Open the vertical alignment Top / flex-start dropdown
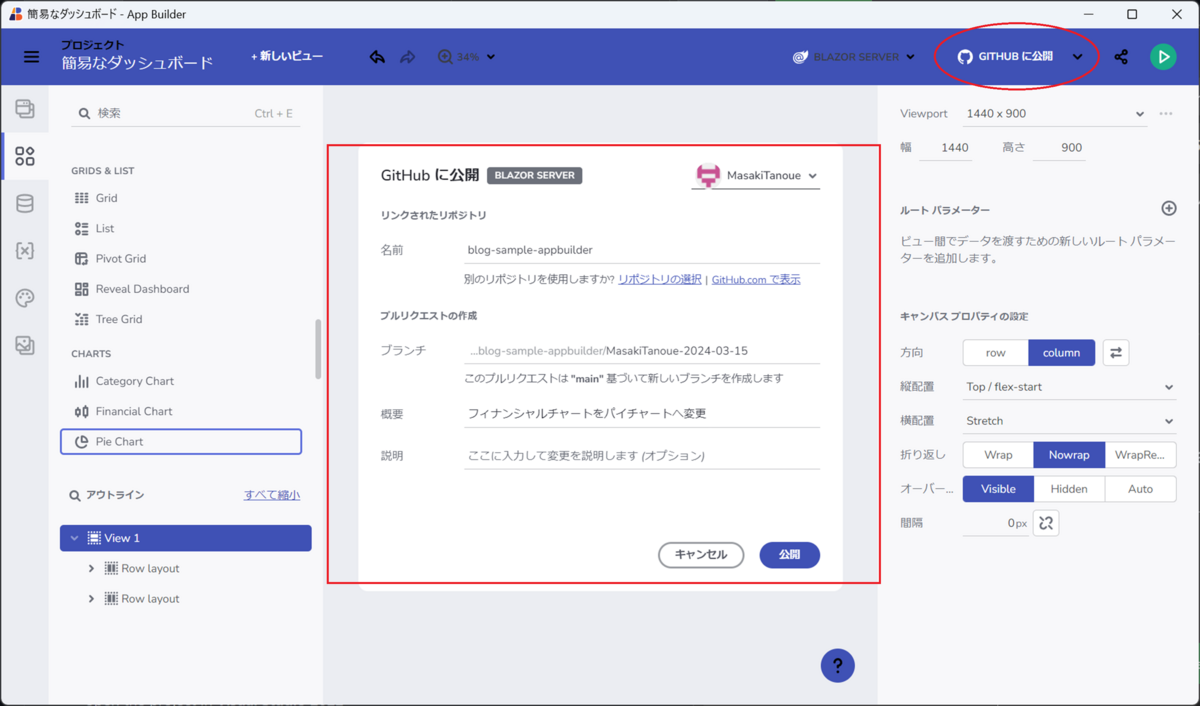Image resolution: width=1200 pixels, height=706 pixels. pos(1069,387)
